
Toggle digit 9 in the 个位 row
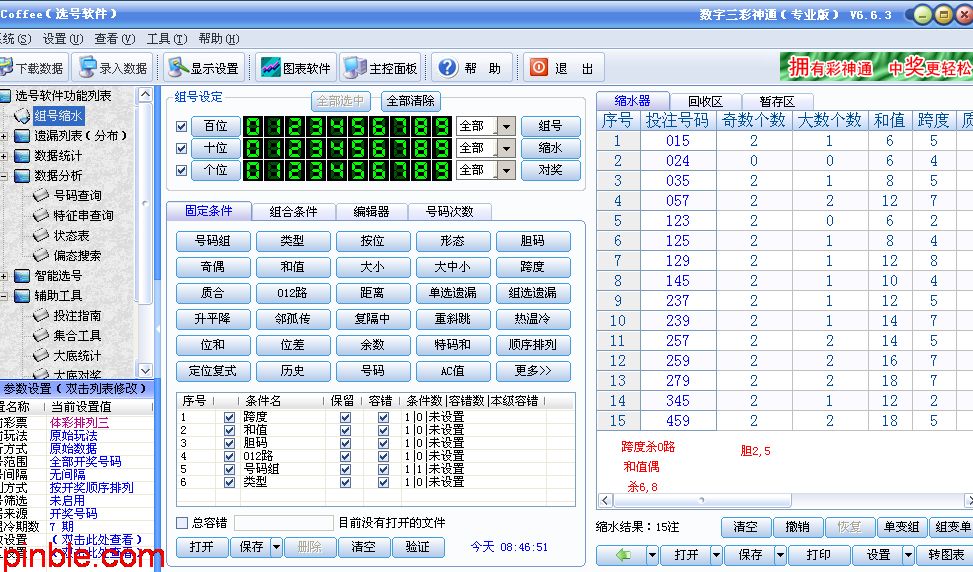coord(442,170)
